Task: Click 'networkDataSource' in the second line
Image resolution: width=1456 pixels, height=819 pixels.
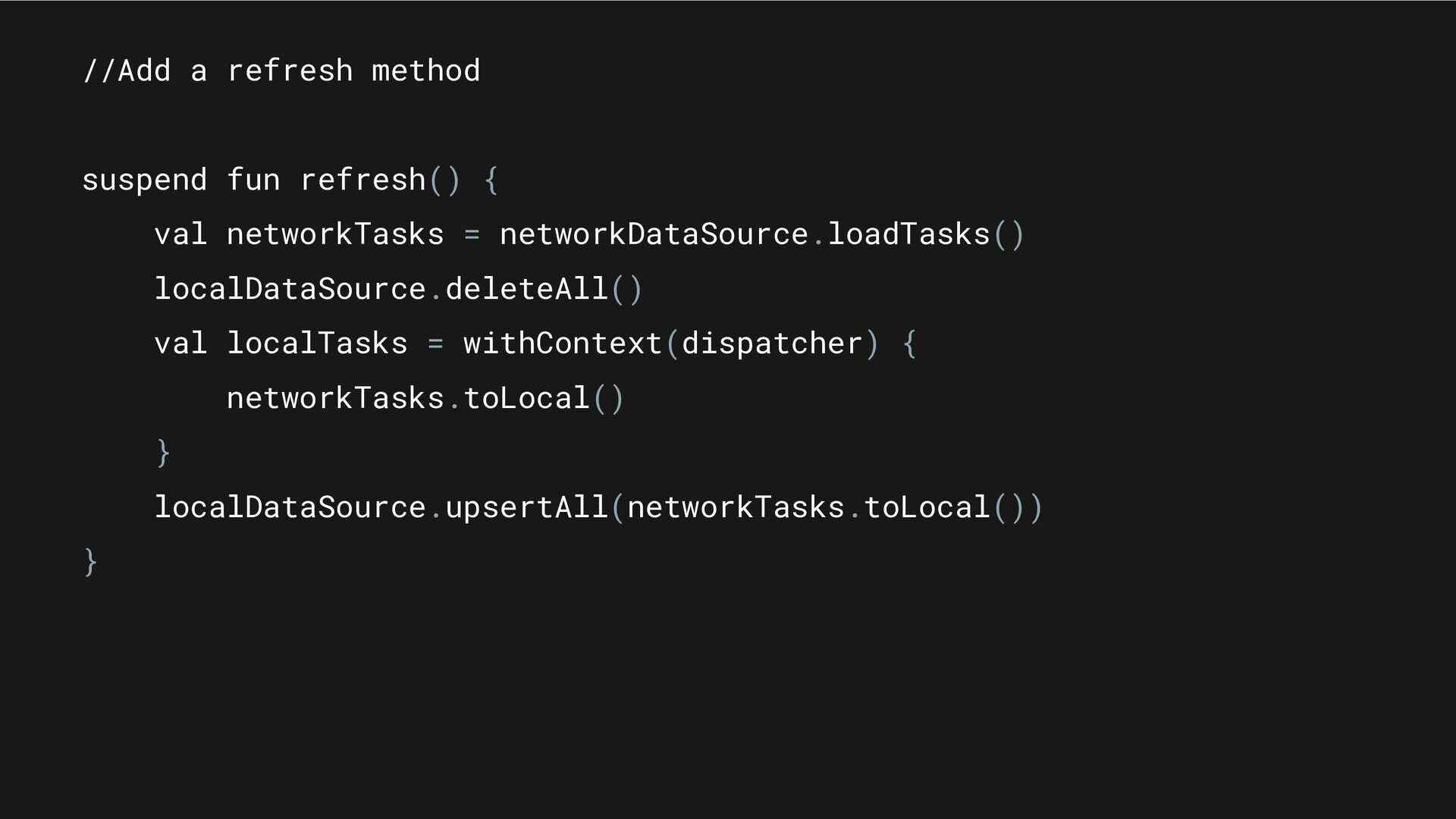Action: click(x=654, y=234)
